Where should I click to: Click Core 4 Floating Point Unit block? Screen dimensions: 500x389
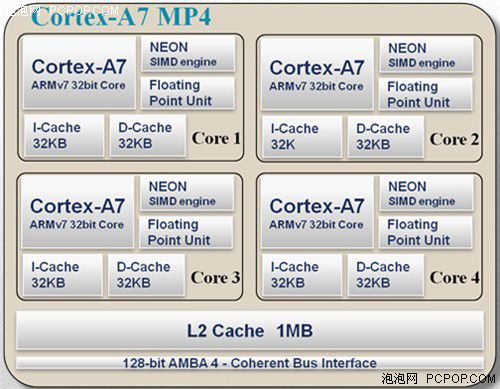point(426,232)
